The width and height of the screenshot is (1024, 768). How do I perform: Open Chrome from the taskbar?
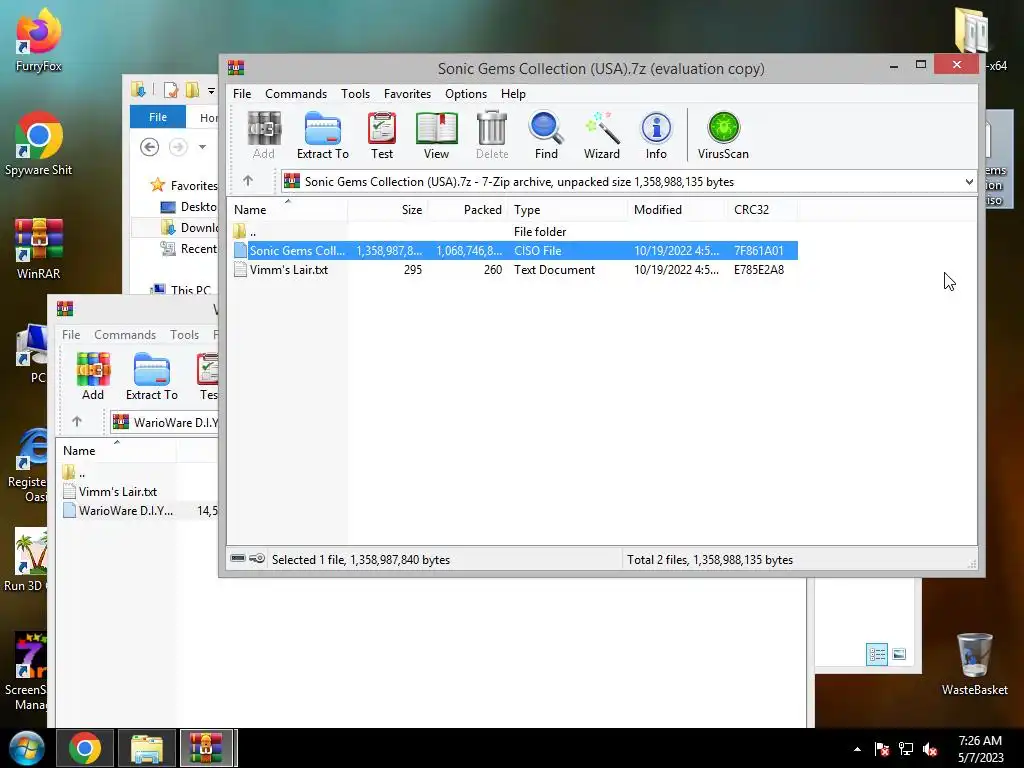click(x=85, y=748)
